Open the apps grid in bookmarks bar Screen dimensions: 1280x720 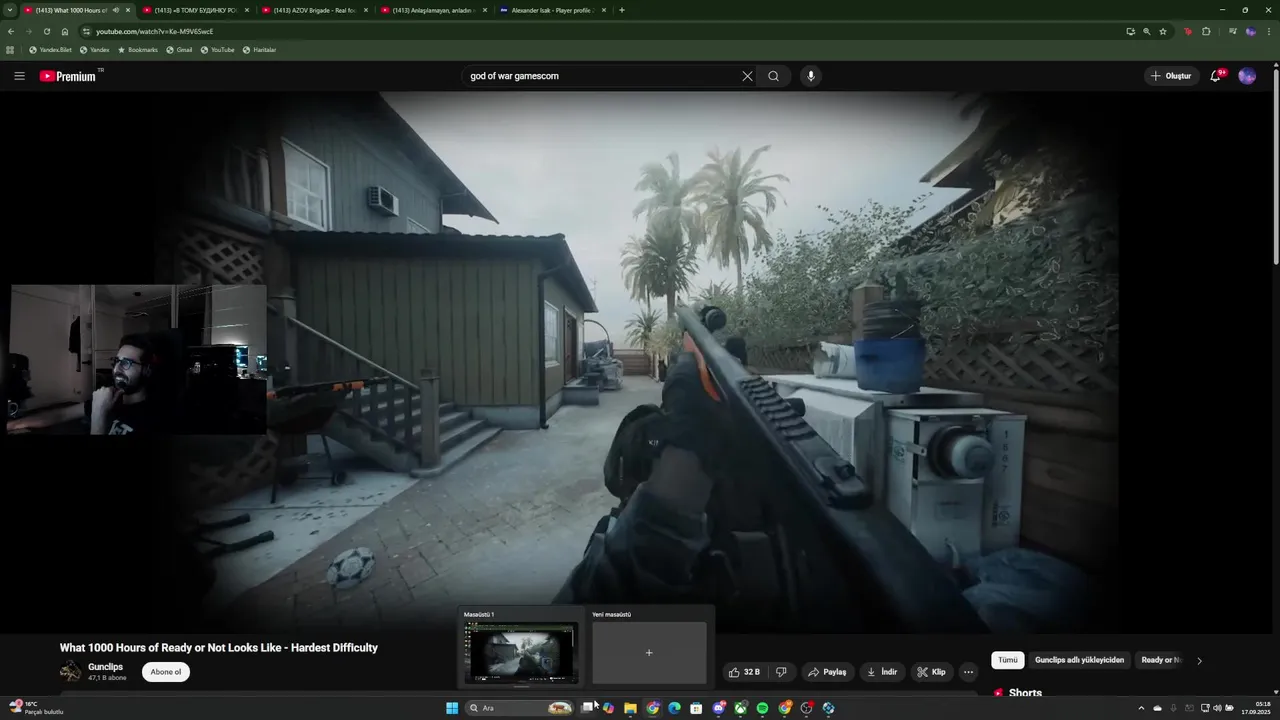[10, 49]
